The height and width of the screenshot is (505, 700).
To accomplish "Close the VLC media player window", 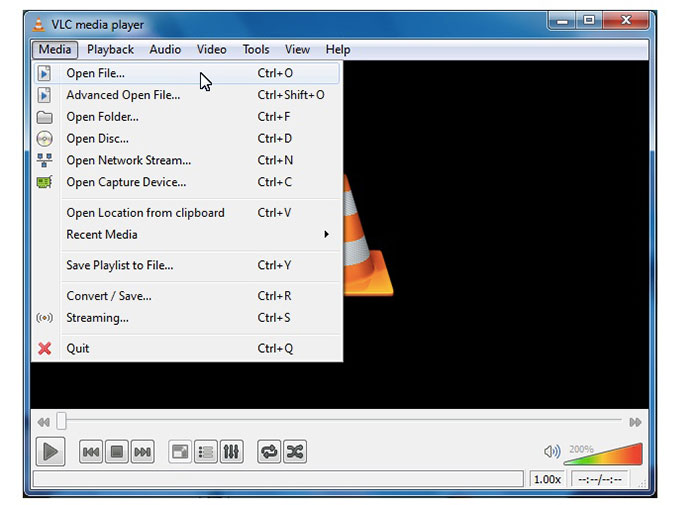I will [625, 21].
